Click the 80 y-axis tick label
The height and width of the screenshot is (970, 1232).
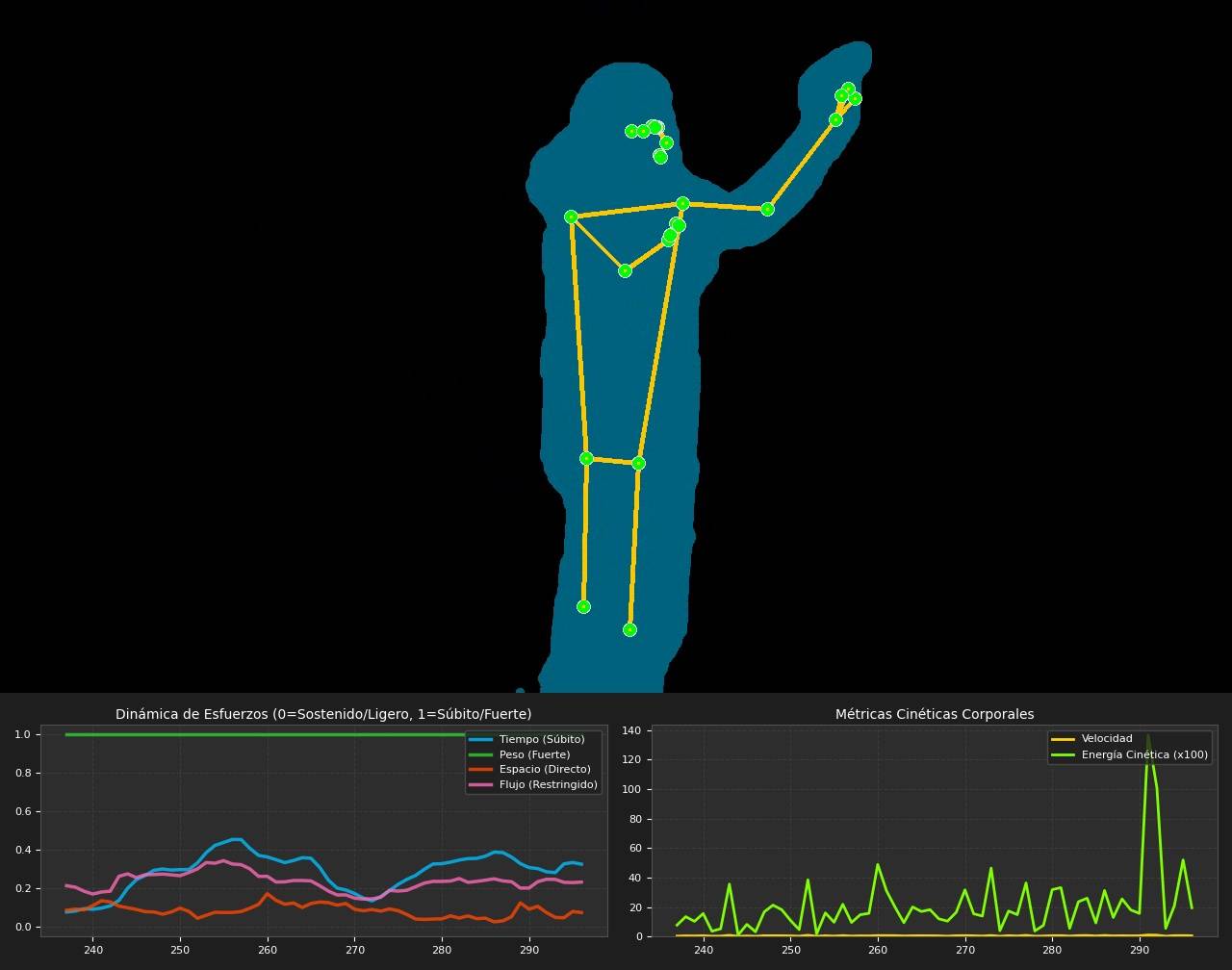(635, 819)
